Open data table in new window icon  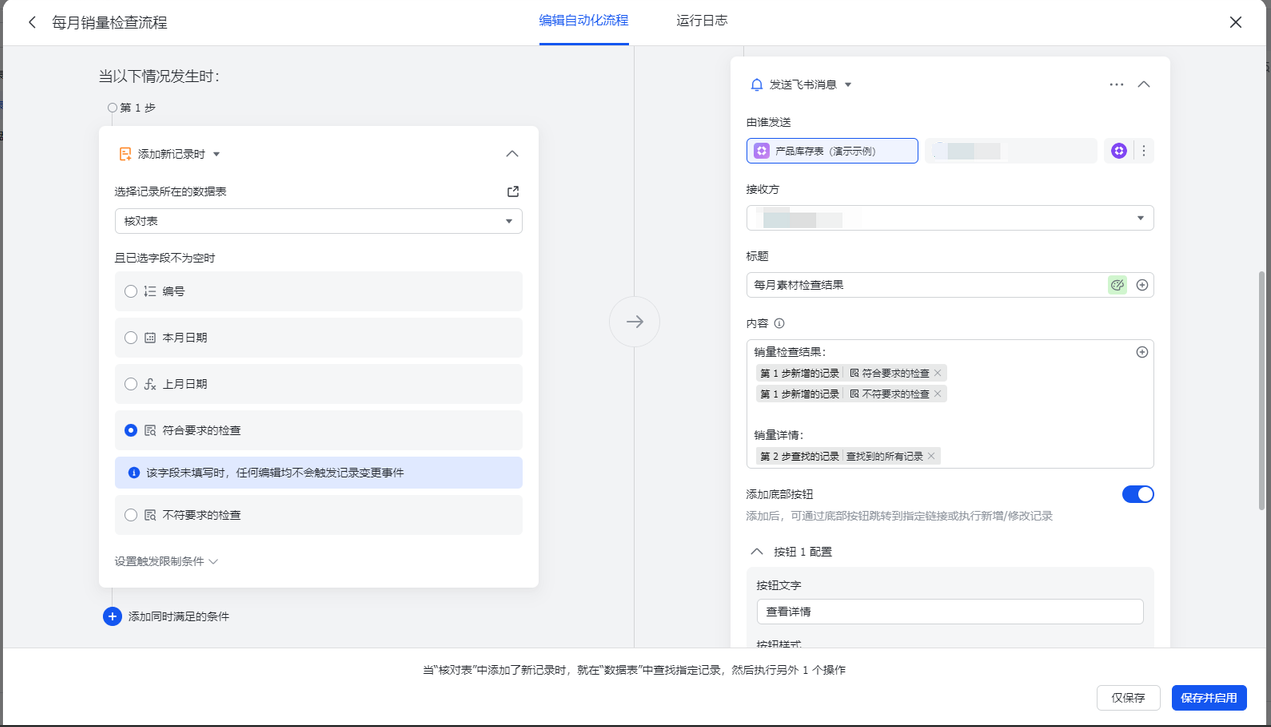(x=513, y=192)
